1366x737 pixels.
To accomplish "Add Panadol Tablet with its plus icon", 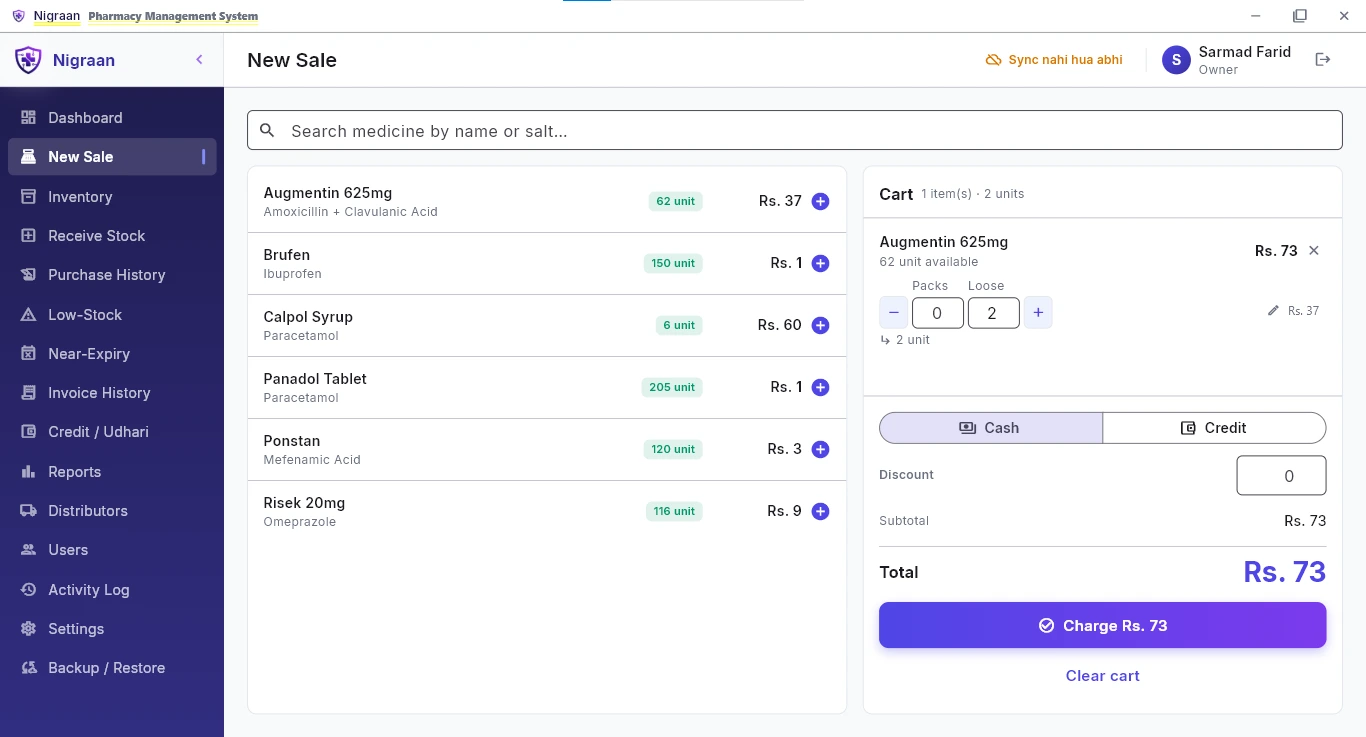I will point(821,388).
